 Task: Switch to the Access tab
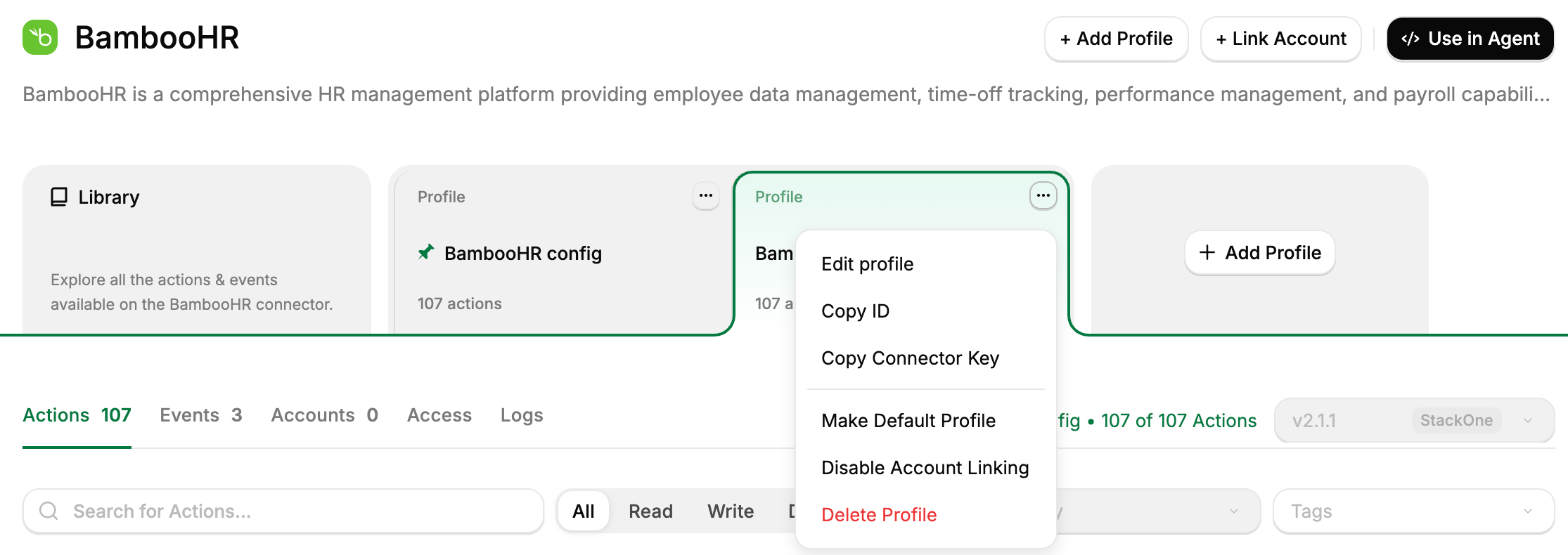pyautogui.click(x=439, y=415)
